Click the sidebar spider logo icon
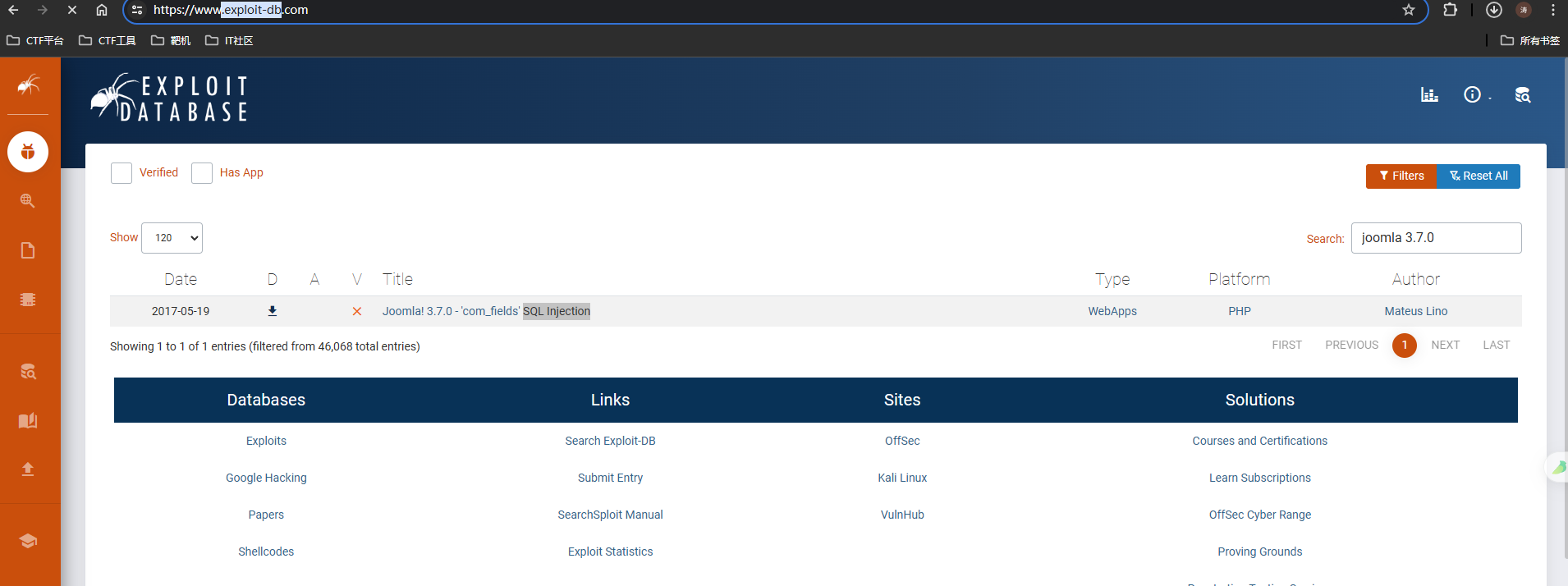The image size is (1568, 586). click(x=28, y=85)
